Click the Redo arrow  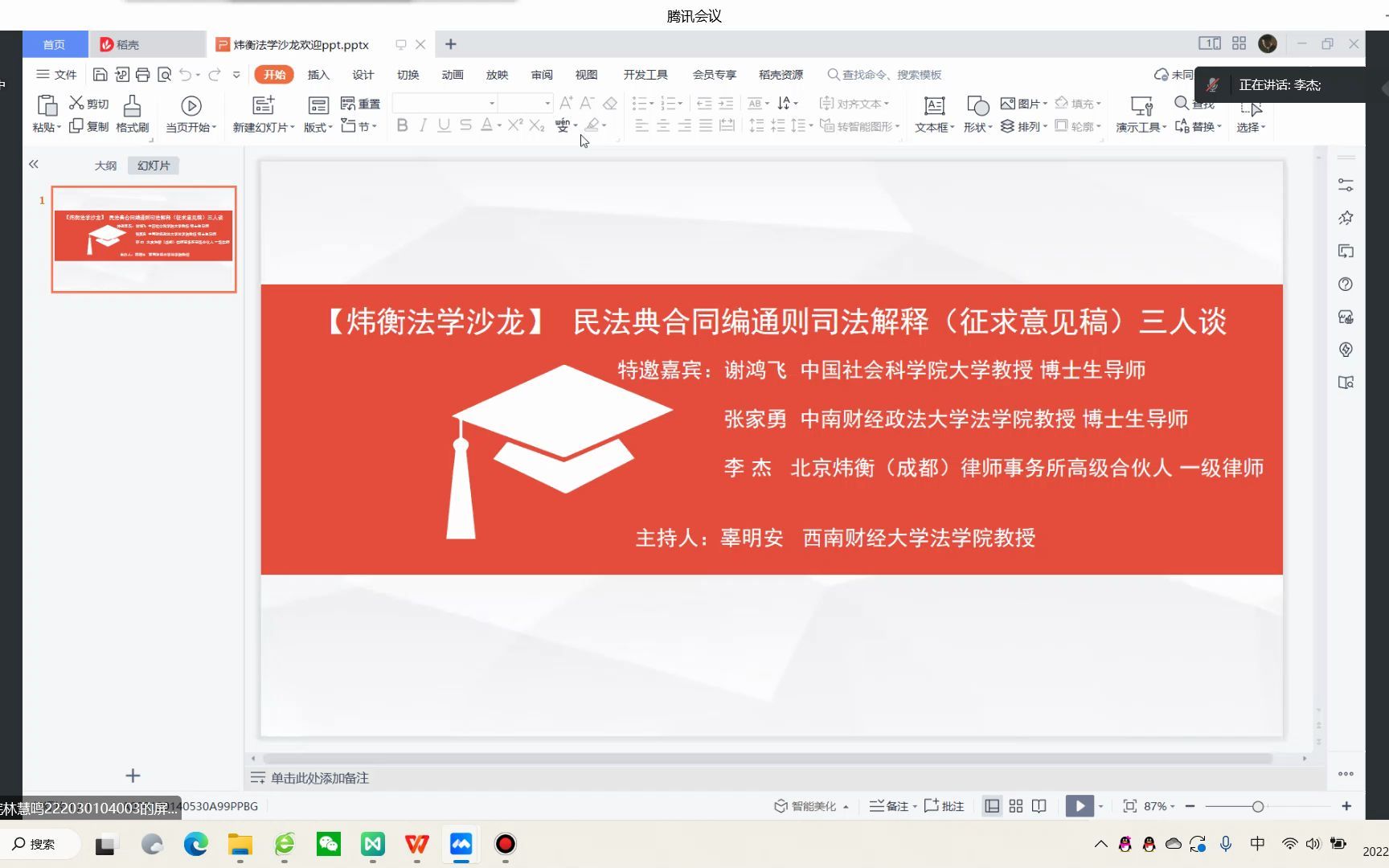[215, 75]
